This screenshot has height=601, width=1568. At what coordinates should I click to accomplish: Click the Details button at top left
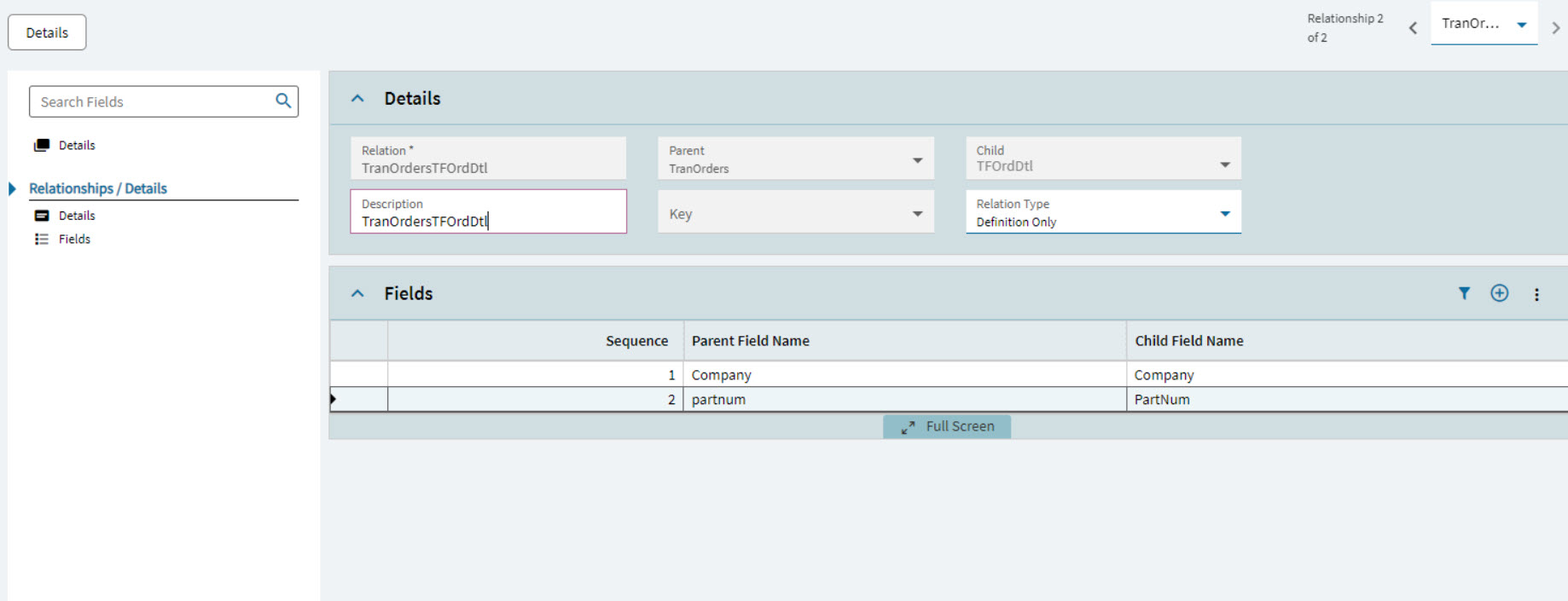(x=47, y=32)
